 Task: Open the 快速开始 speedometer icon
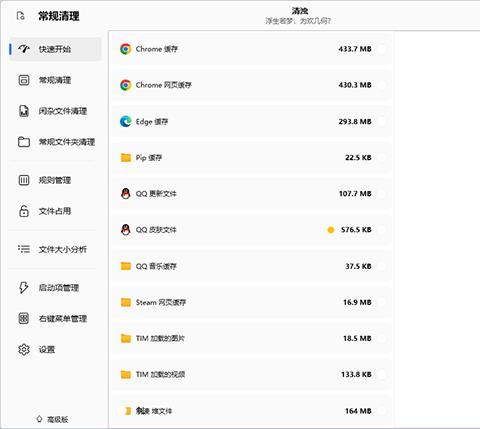[x=24, y=49]
